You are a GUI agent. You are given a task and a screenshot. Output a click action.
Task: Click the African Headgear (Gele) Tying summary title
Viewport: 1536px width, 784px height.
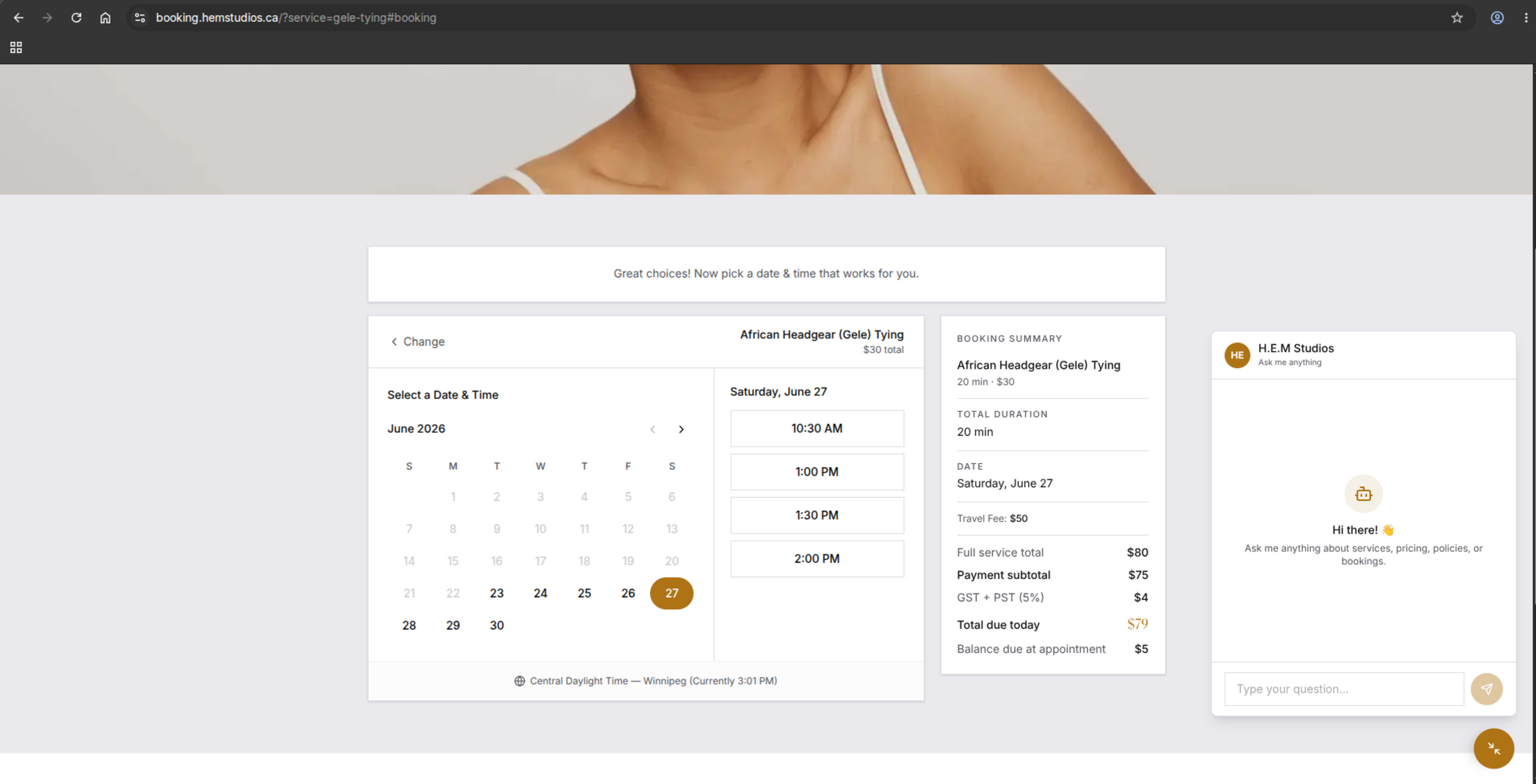tap(1039, 365)
